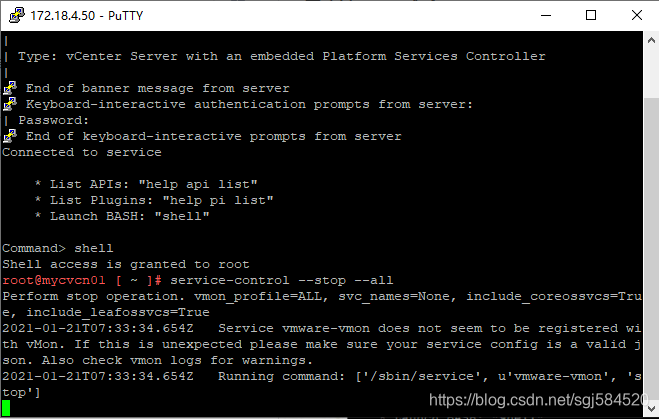Click PuTTY icon beside 'End of keyboard-interactive prompts'
Screen dimensions: 659x419
pos(10,136)
